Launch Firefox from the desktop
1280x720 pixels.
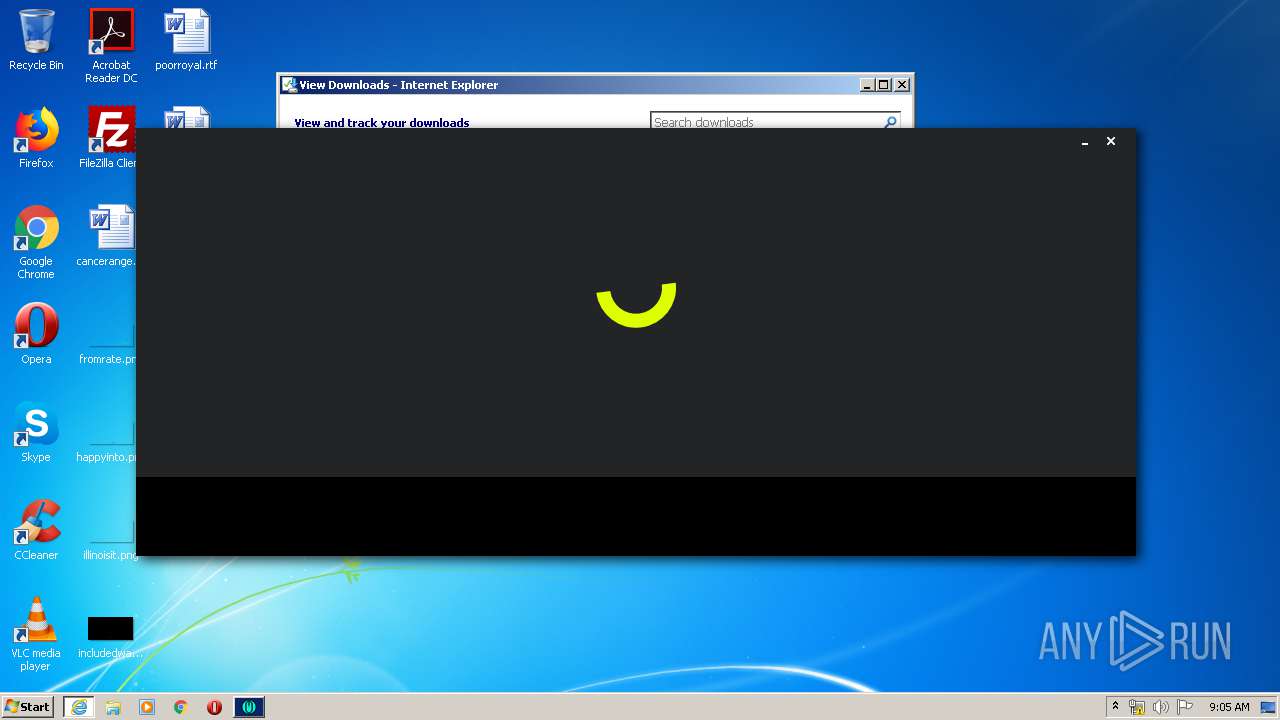36,138
